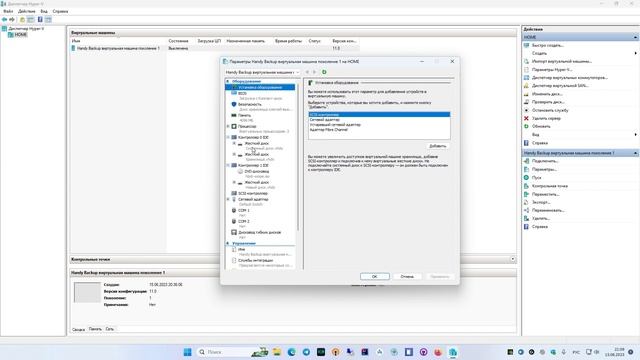Click Экспорт action icon
The width and height of the screenshot is (640, 360).
[527, 202]
